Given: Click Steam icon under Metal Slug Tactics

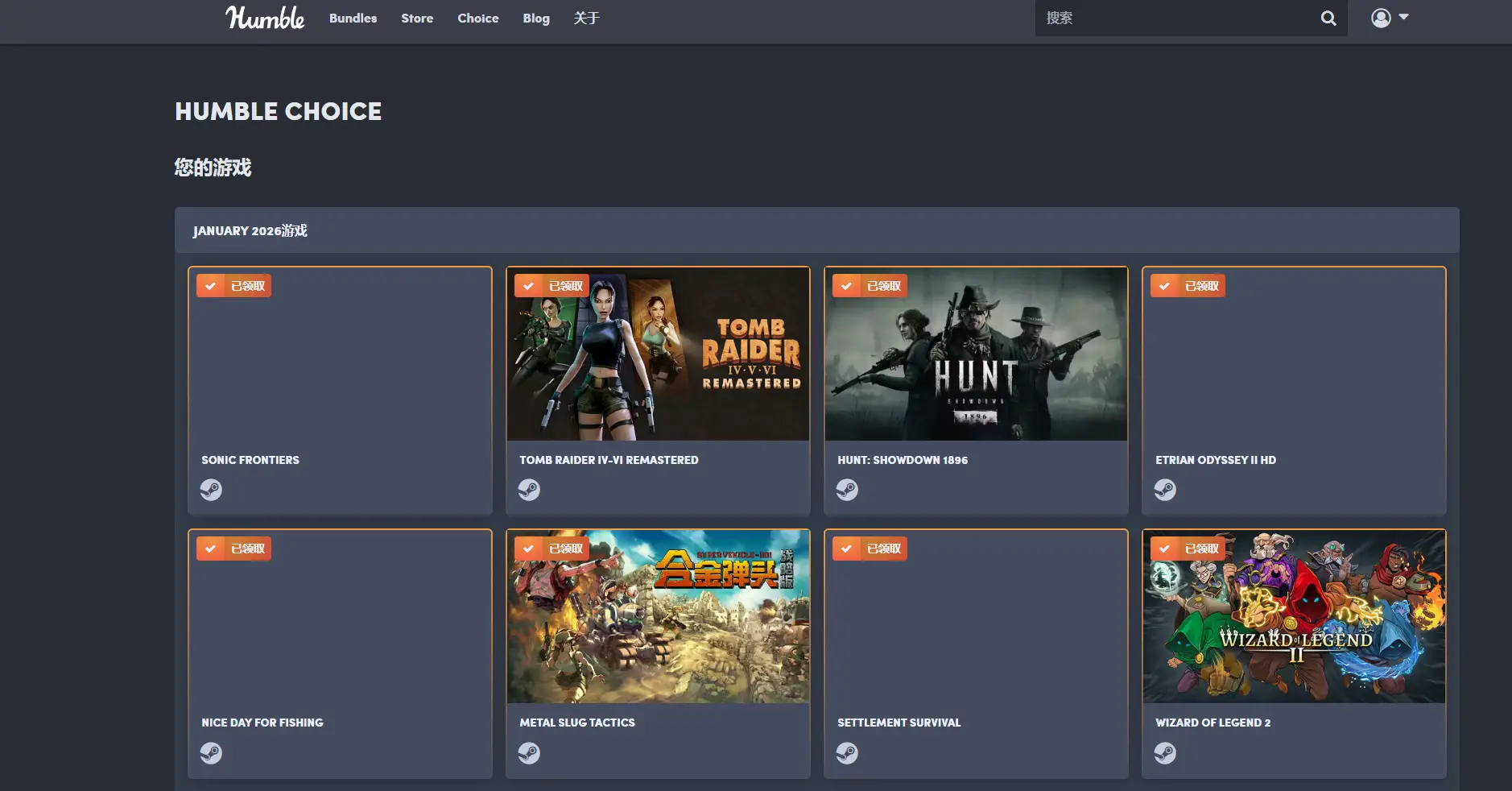Looking at the screenshot, I should [x=529, y=753].
